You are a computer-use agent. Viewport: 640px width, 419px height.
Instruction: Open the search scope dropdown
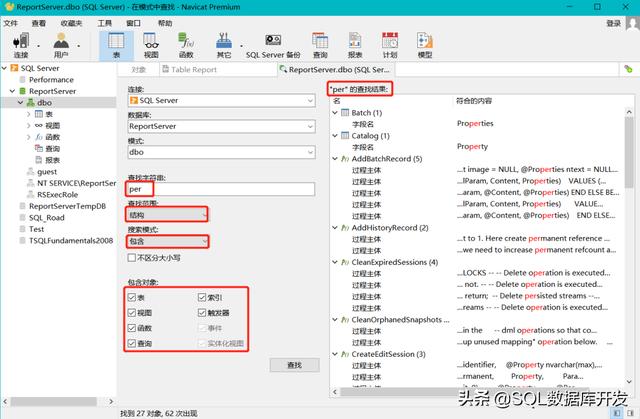click(x=167, y=215)
